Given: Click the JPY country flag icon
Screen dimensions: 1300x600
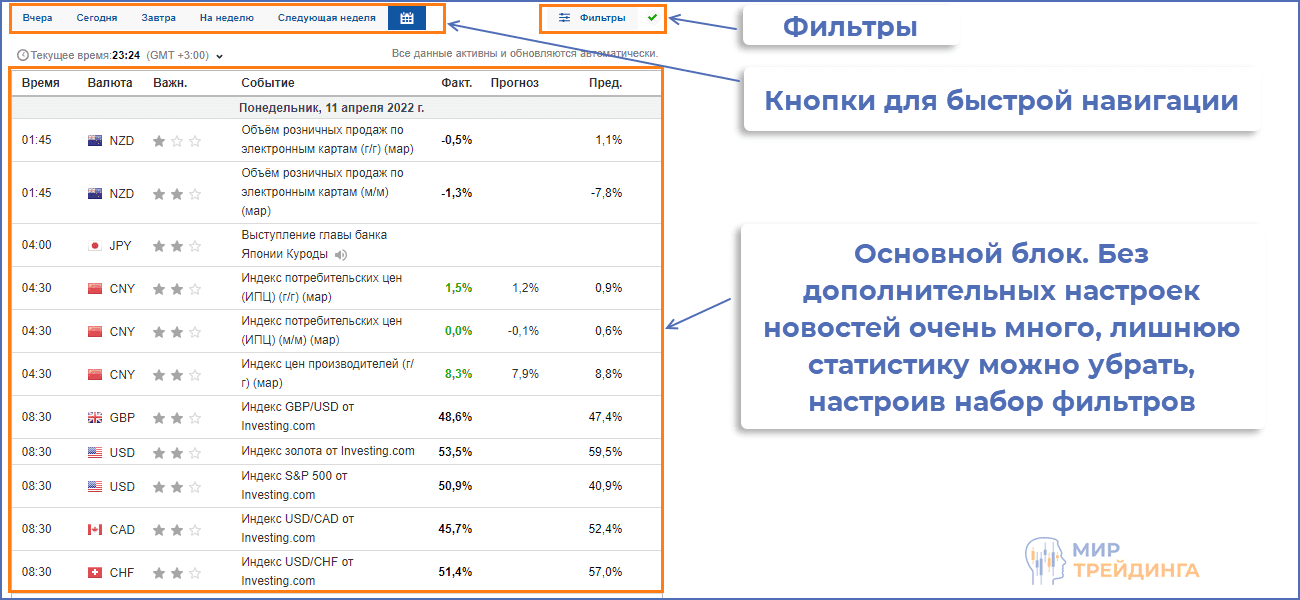Looking at the screenshot, I should coord(93,245).
